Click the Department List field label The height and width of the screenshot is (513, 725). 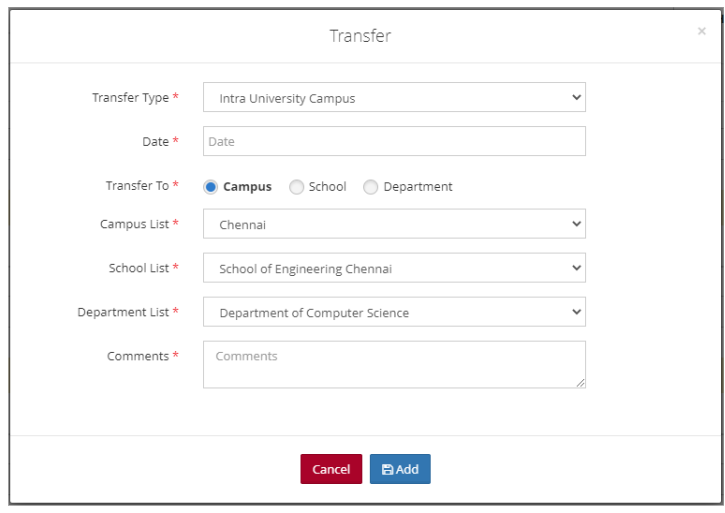point(123,312)
